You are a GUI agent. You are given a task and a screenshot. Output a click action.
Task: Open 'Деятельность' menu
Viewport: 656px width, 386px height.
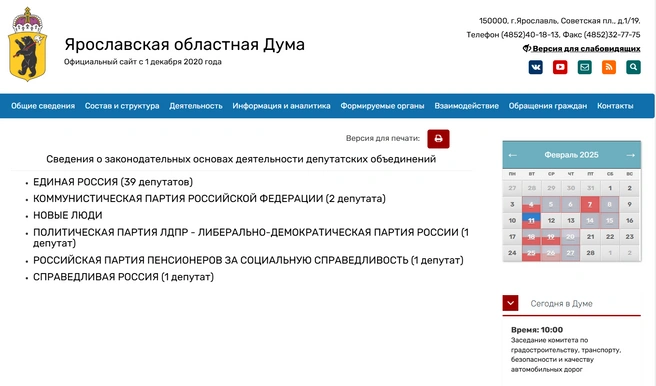pyautogui.click(x=196, y=106)
